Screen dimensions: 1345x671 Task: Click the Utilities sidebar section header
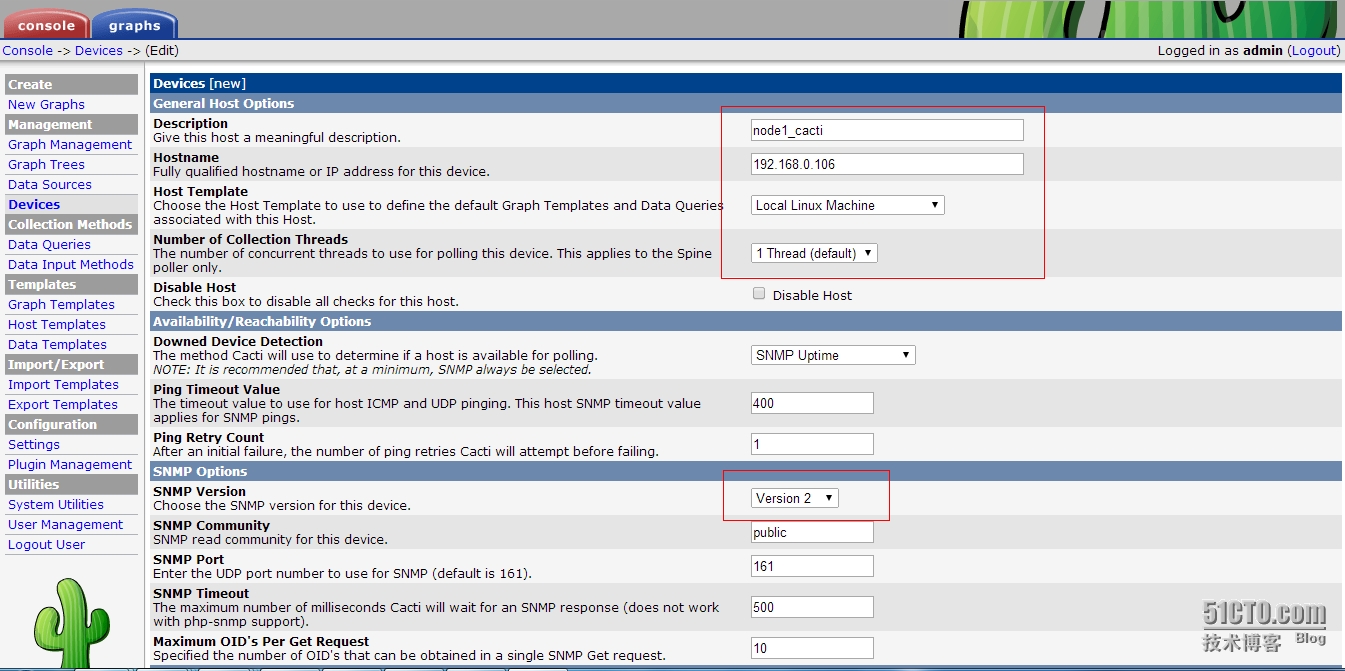point(71,484)
